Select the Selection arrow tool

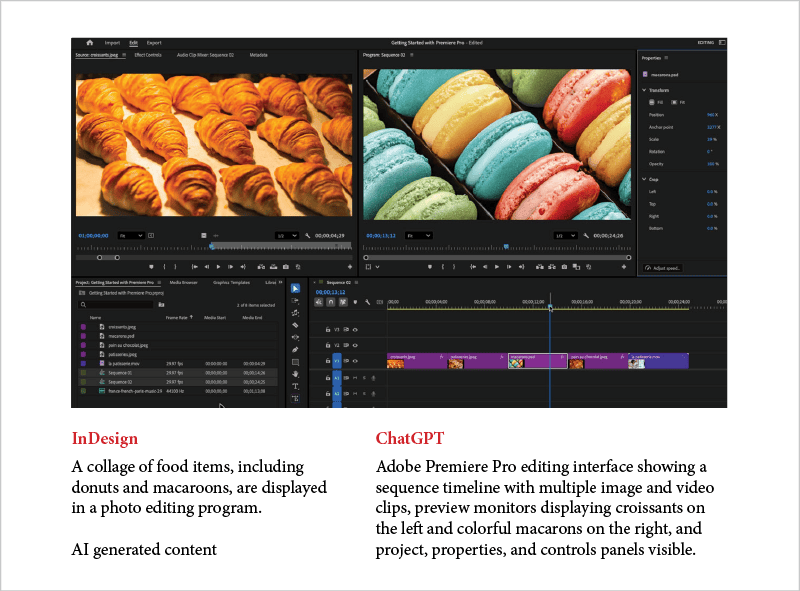295,288
